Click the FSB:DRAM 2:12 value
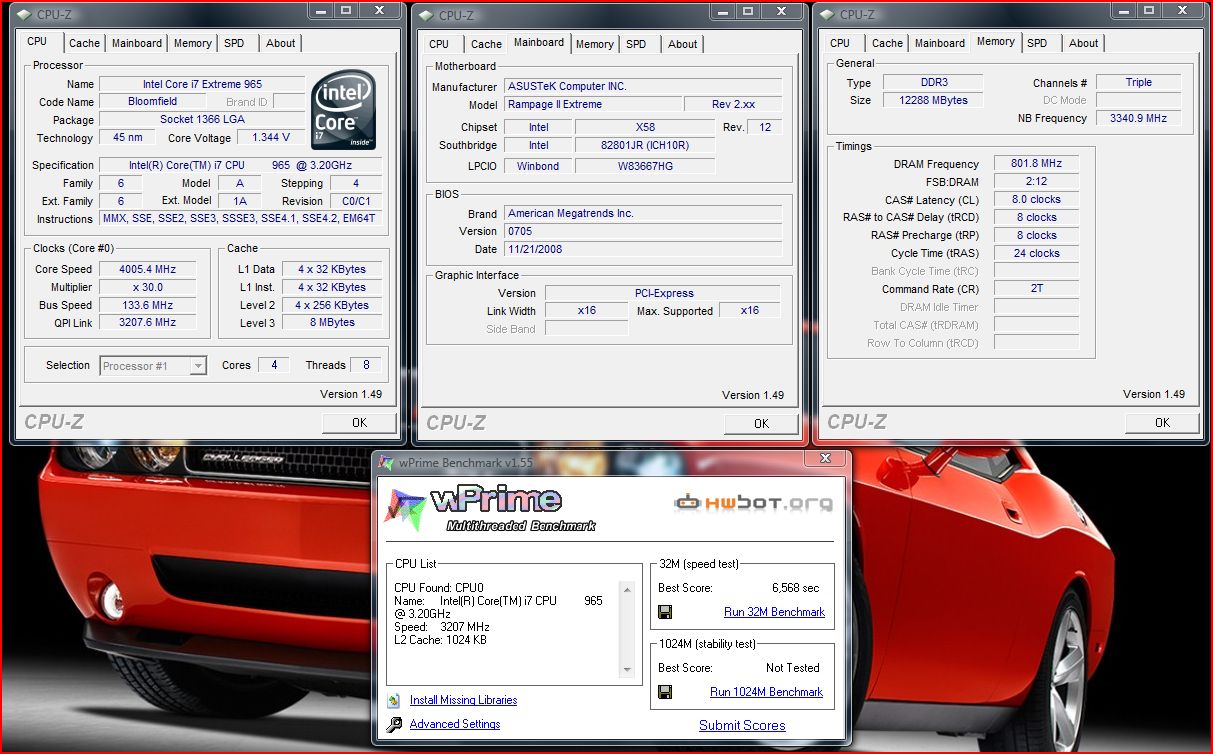Image resolution: width=1213 pixels, height=754 pixels. (1036, 181)
